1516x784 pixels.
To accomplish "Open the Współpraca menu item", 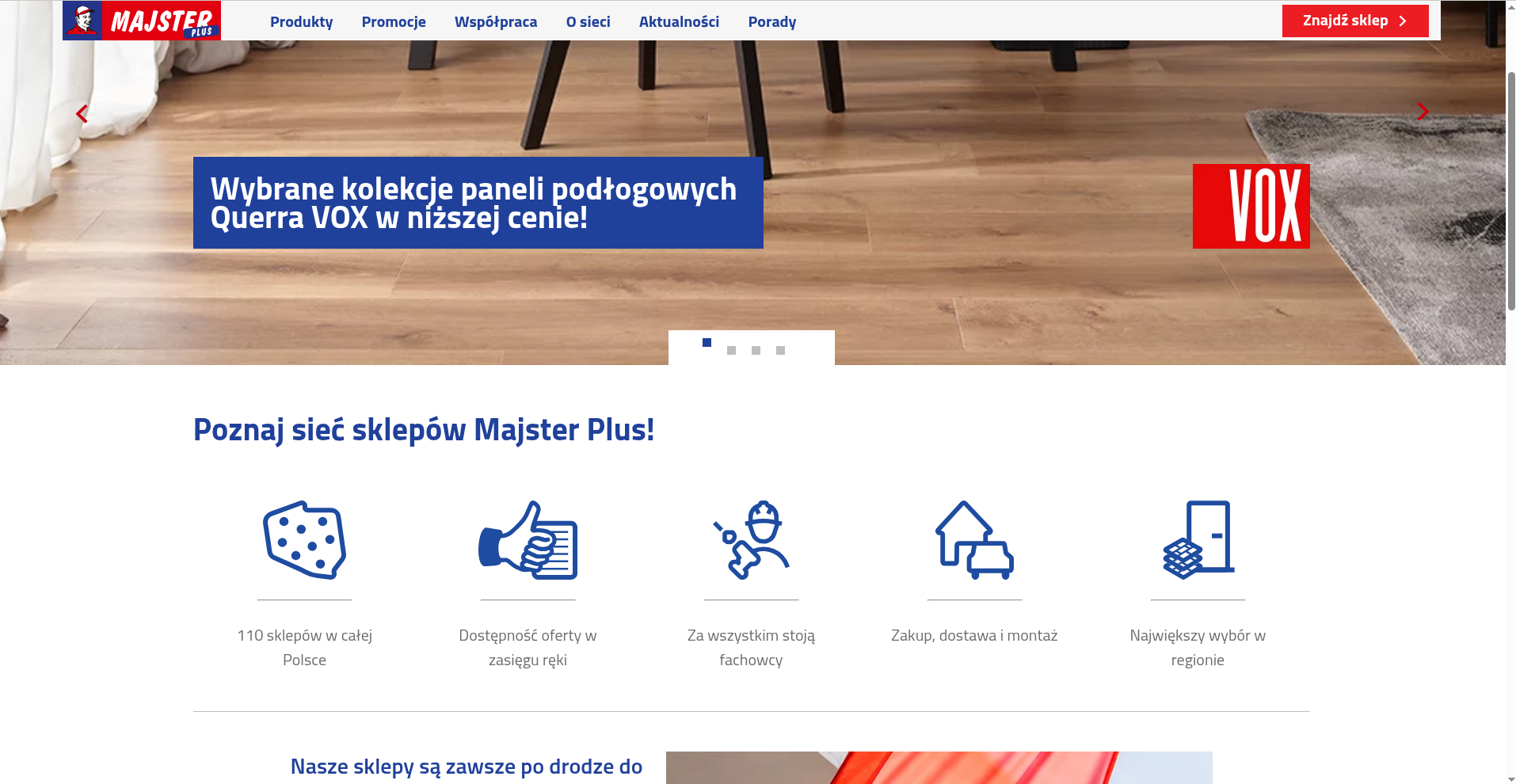I will click(x=496, y=21).
